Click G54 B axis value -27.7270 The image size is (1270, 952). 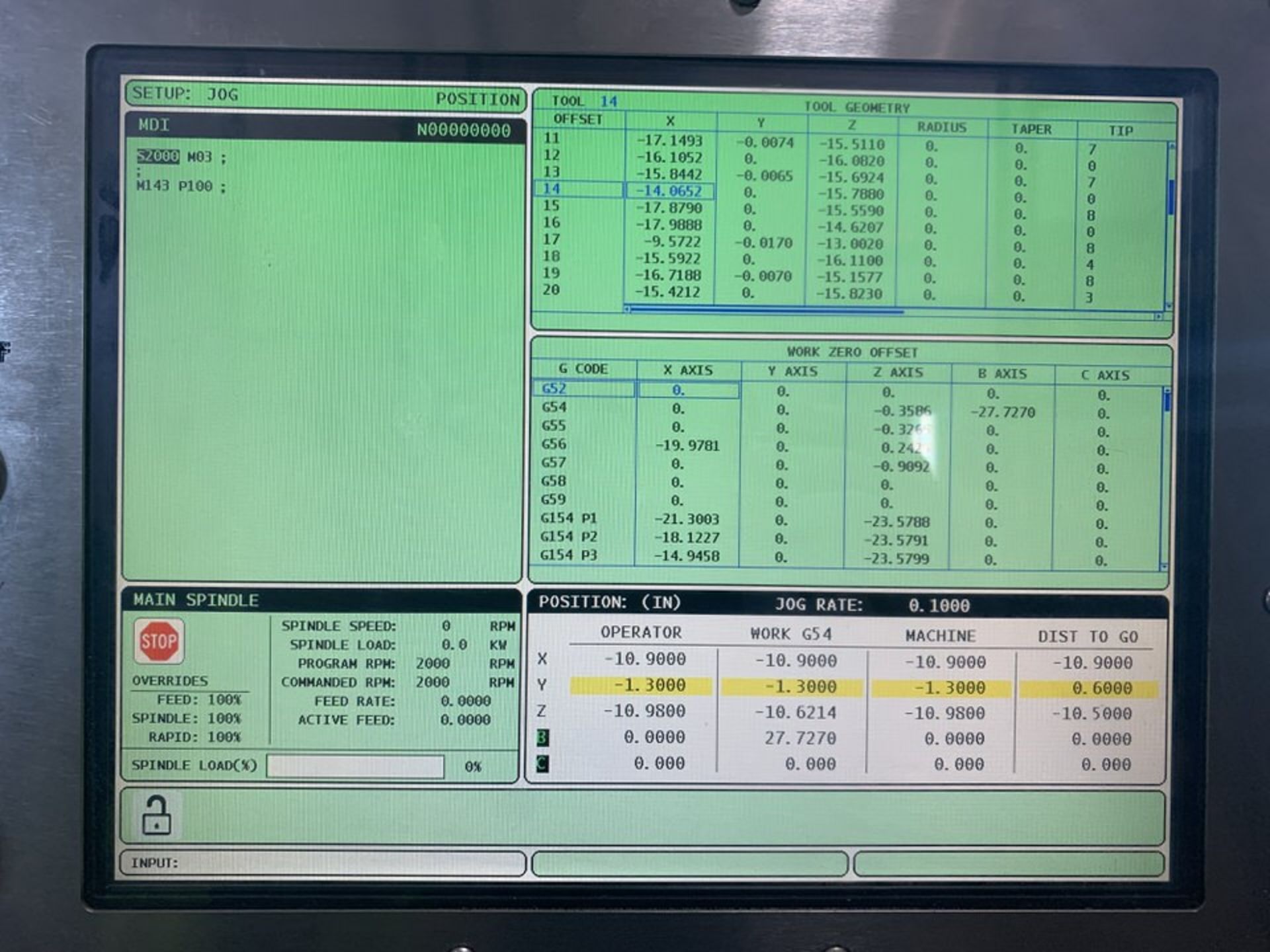[x=1003, y=413]
